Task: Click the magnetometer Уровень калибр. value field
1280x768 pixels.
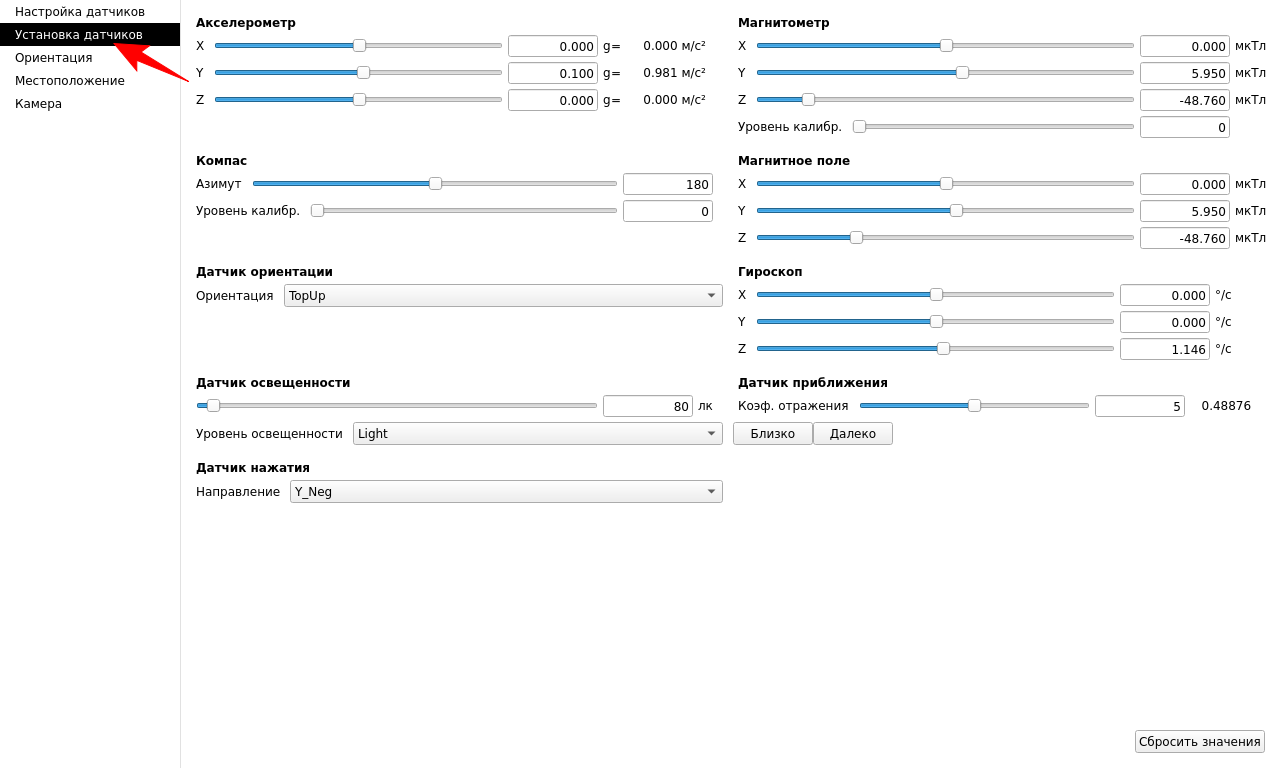Action: point(1184,127)
